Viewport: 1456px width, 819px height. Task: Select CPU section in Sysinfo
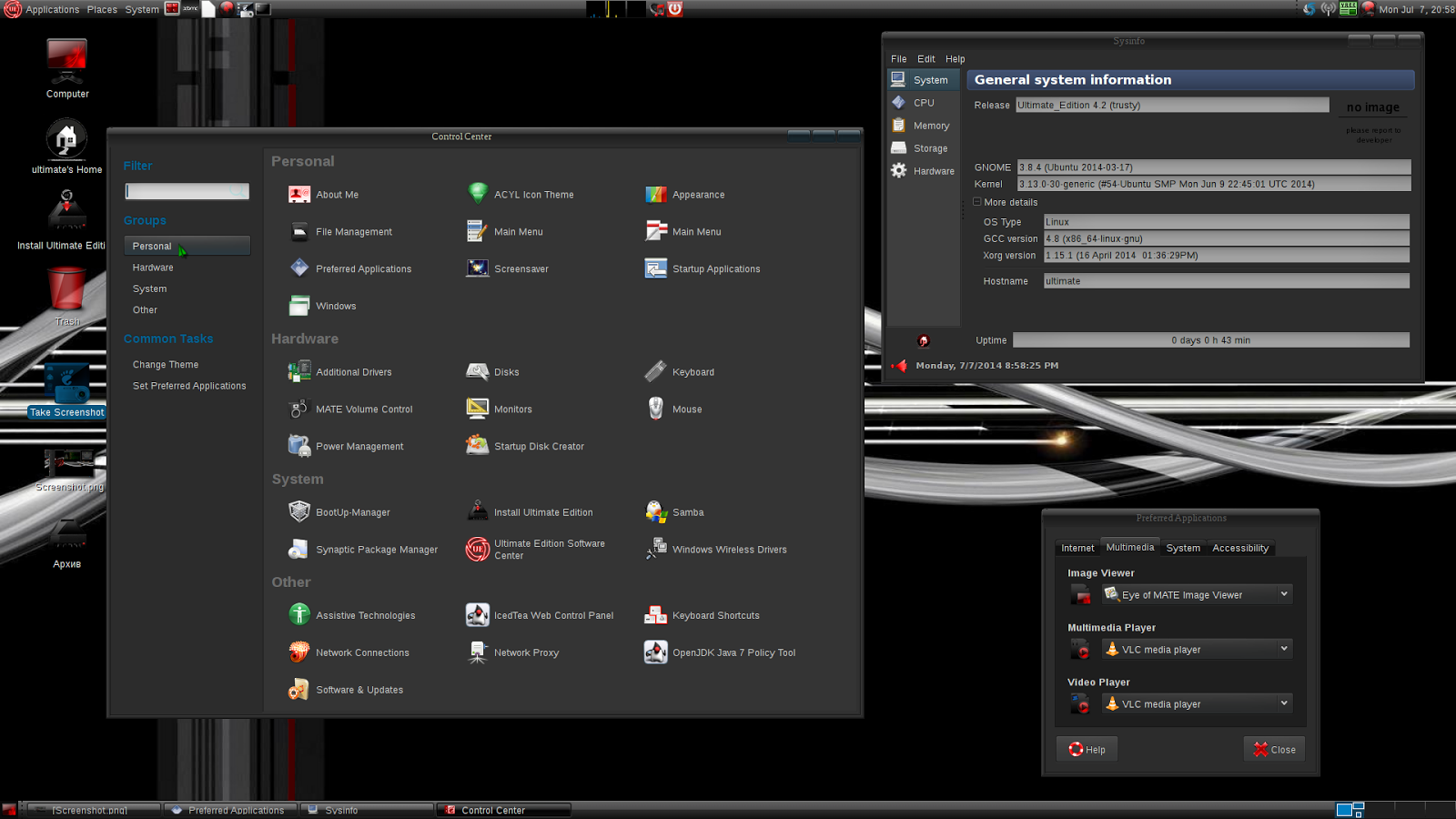pyautogui.click(x=923, y=103)
